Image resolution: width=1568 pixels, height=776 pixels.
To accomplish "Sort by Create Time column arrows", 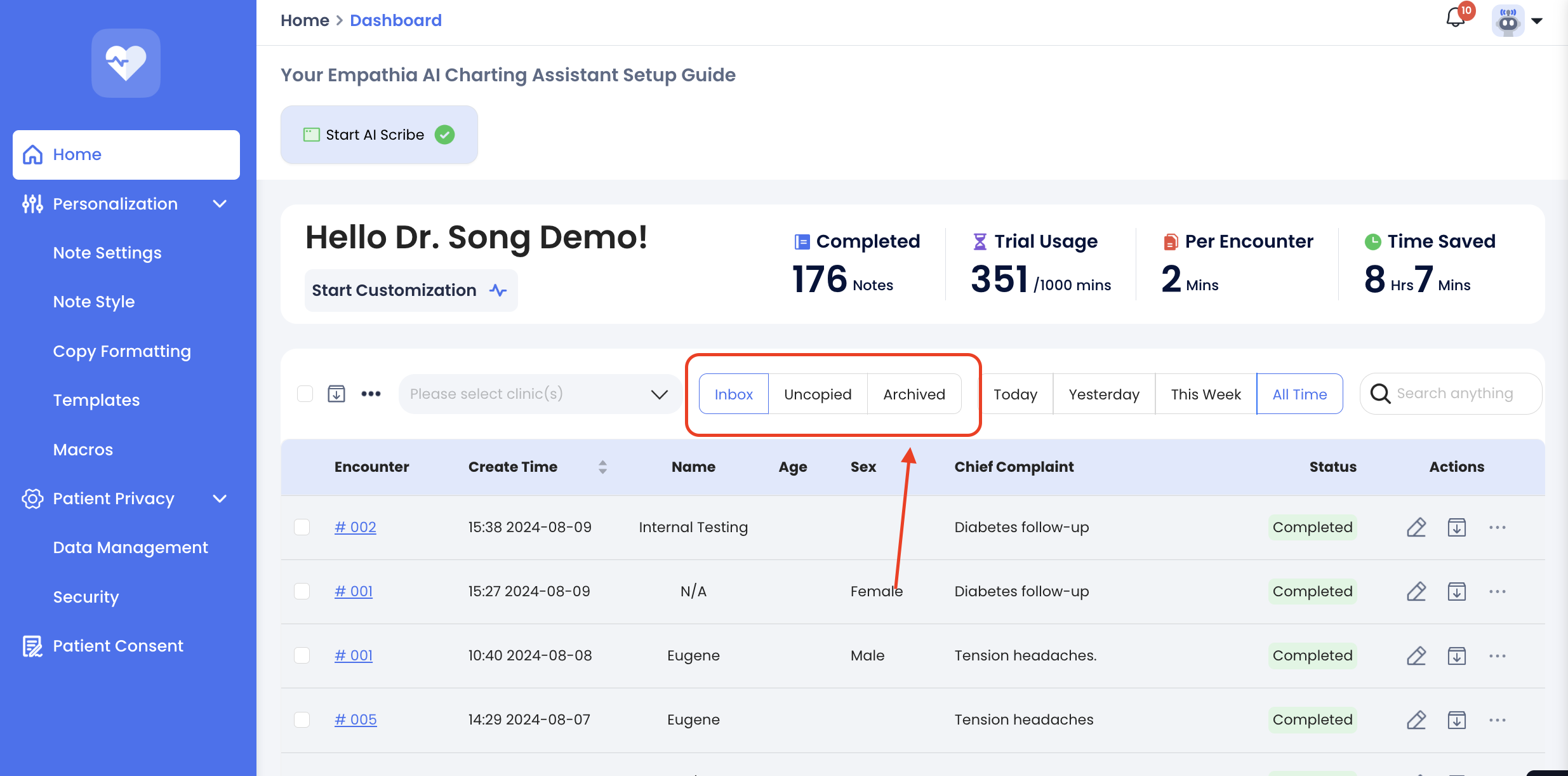I will tap(602, 467).
